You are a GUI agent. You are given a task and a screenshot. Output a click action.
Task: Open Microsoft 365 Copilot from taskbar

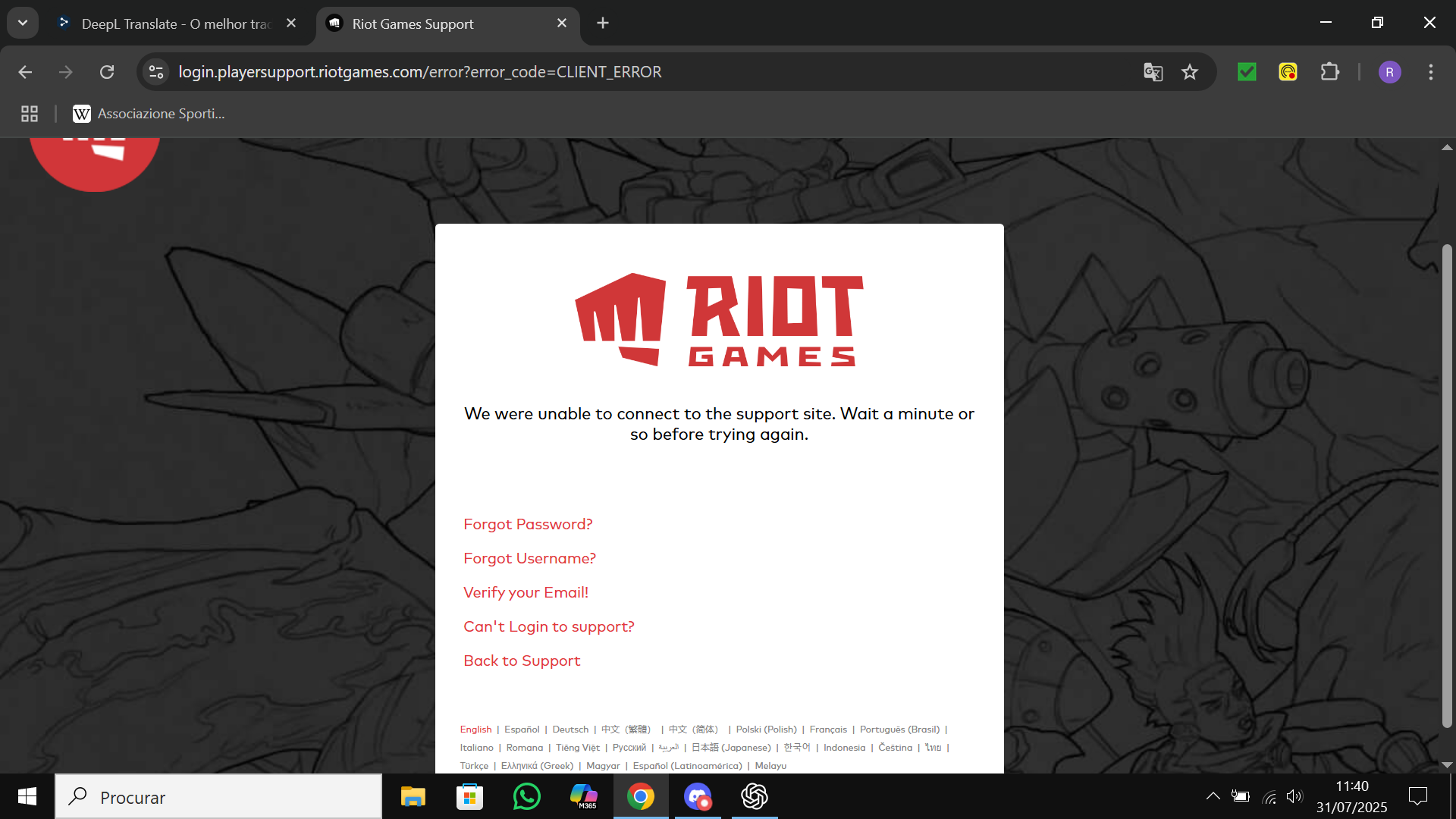coord(584,796)
